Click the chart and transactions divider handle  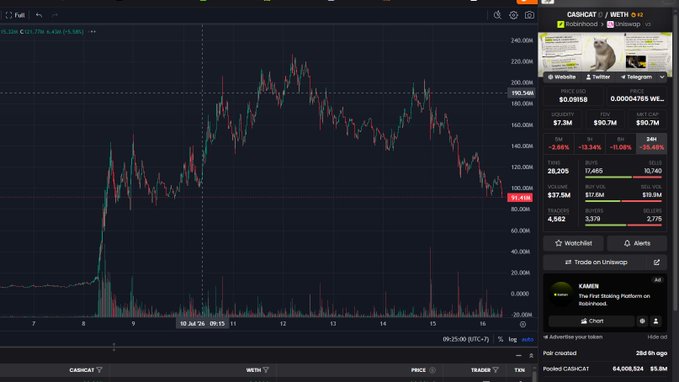pyautogui.click(x=114, y=347)
